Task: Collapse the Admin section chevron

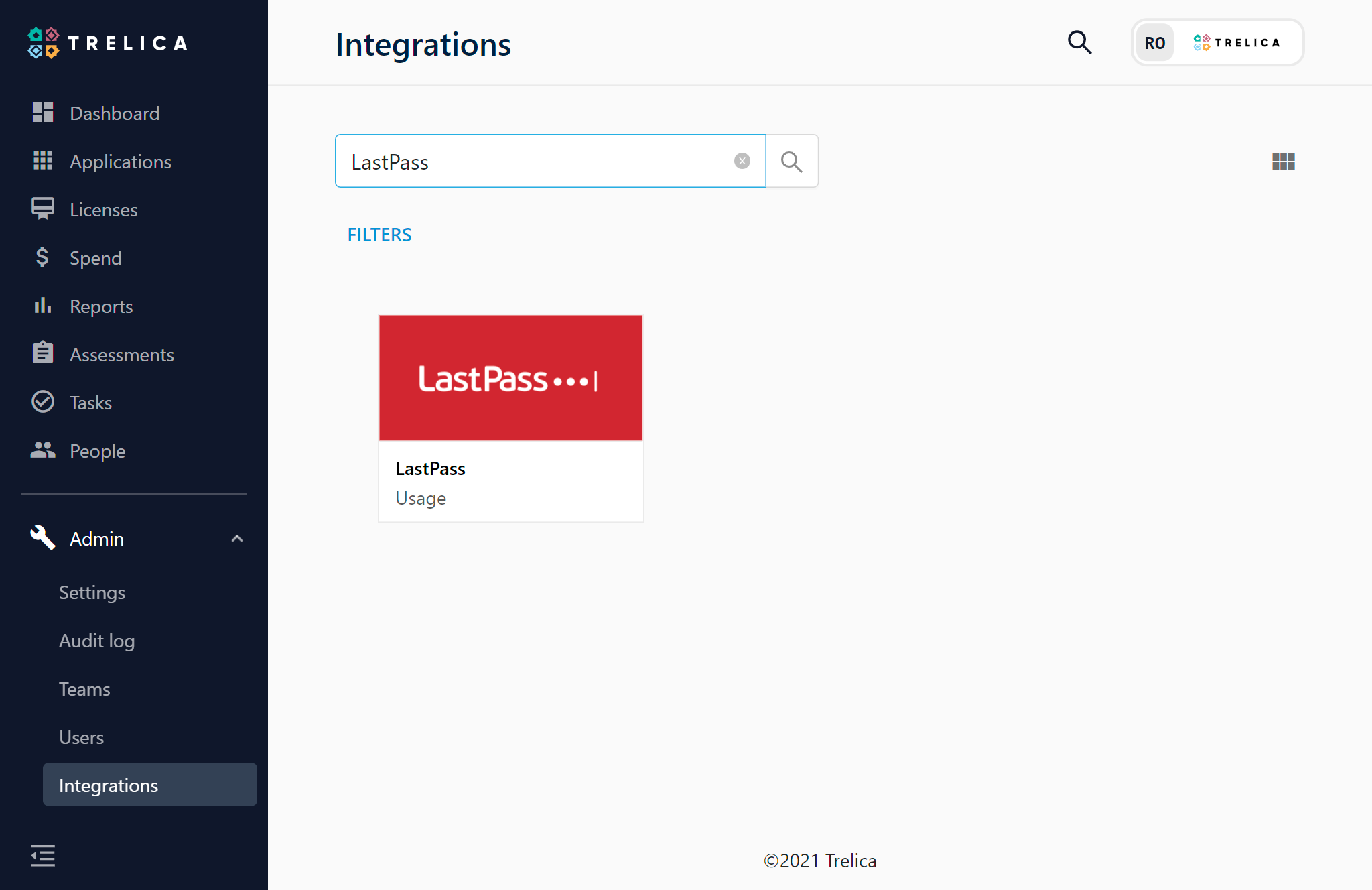Action: click(x=236, y=538)
